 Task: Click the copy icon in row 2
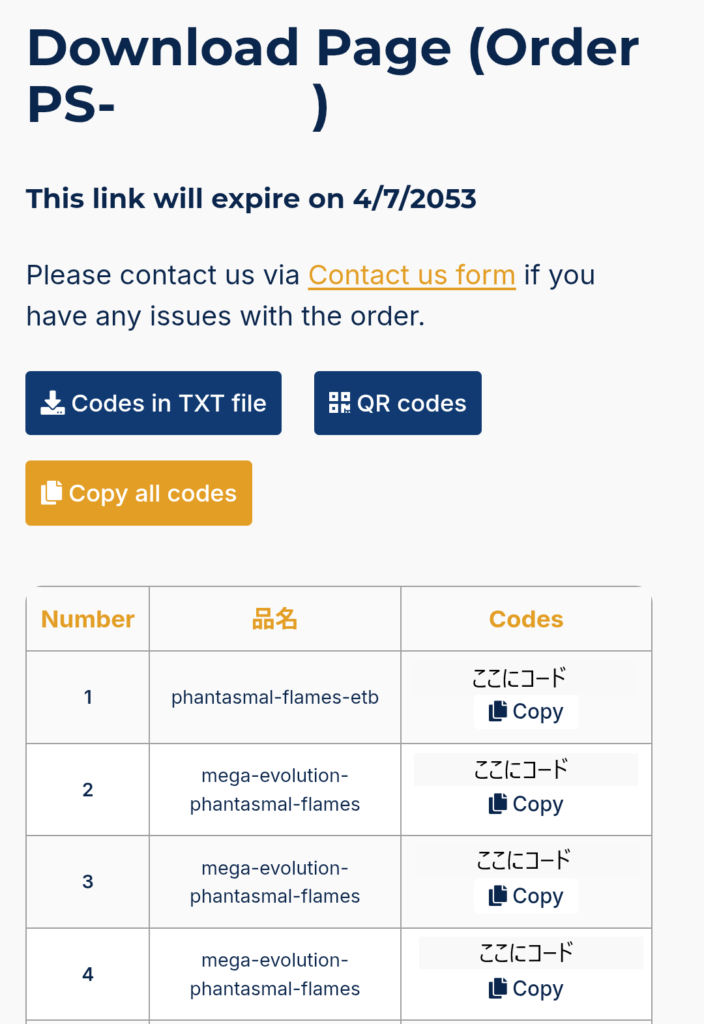(498, 804)
